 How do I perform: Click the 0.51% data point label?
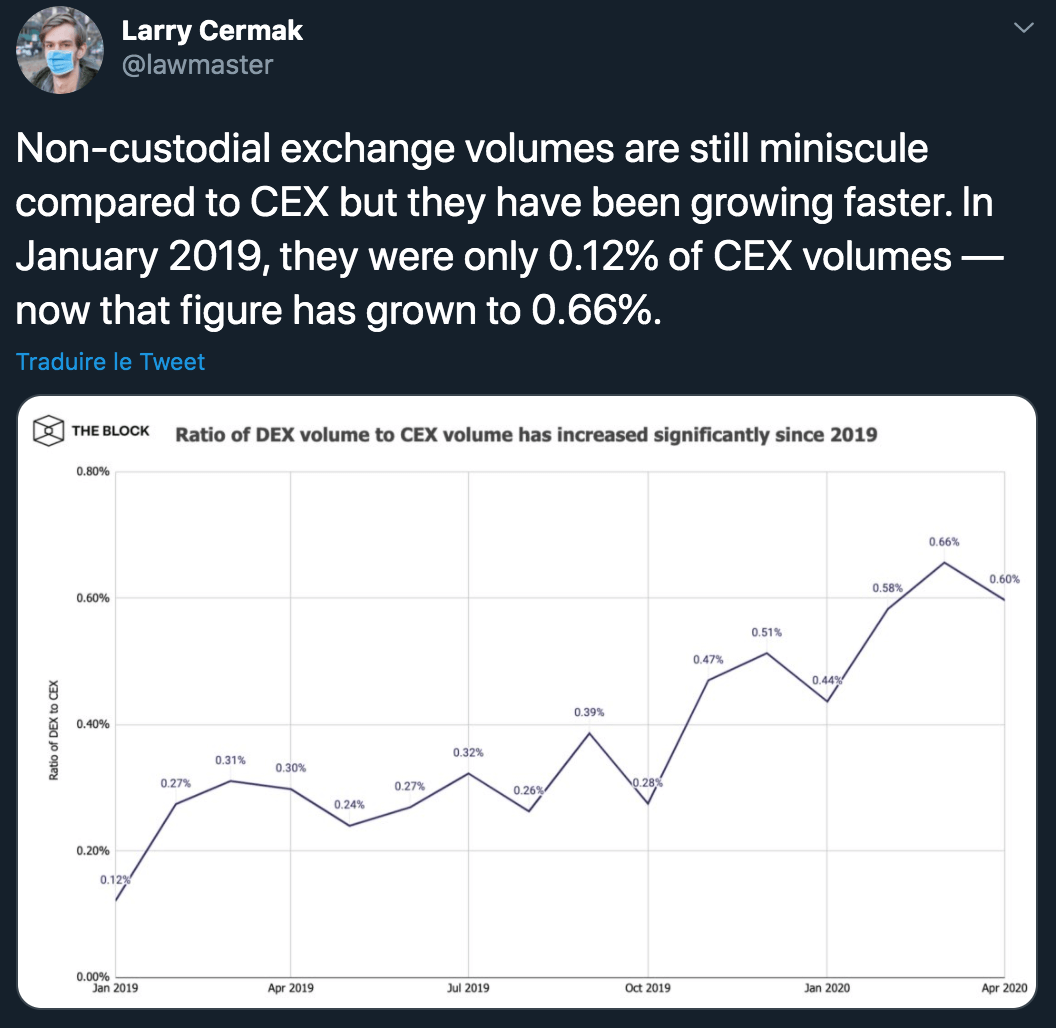pyautogui.click(x=766, y=632)
